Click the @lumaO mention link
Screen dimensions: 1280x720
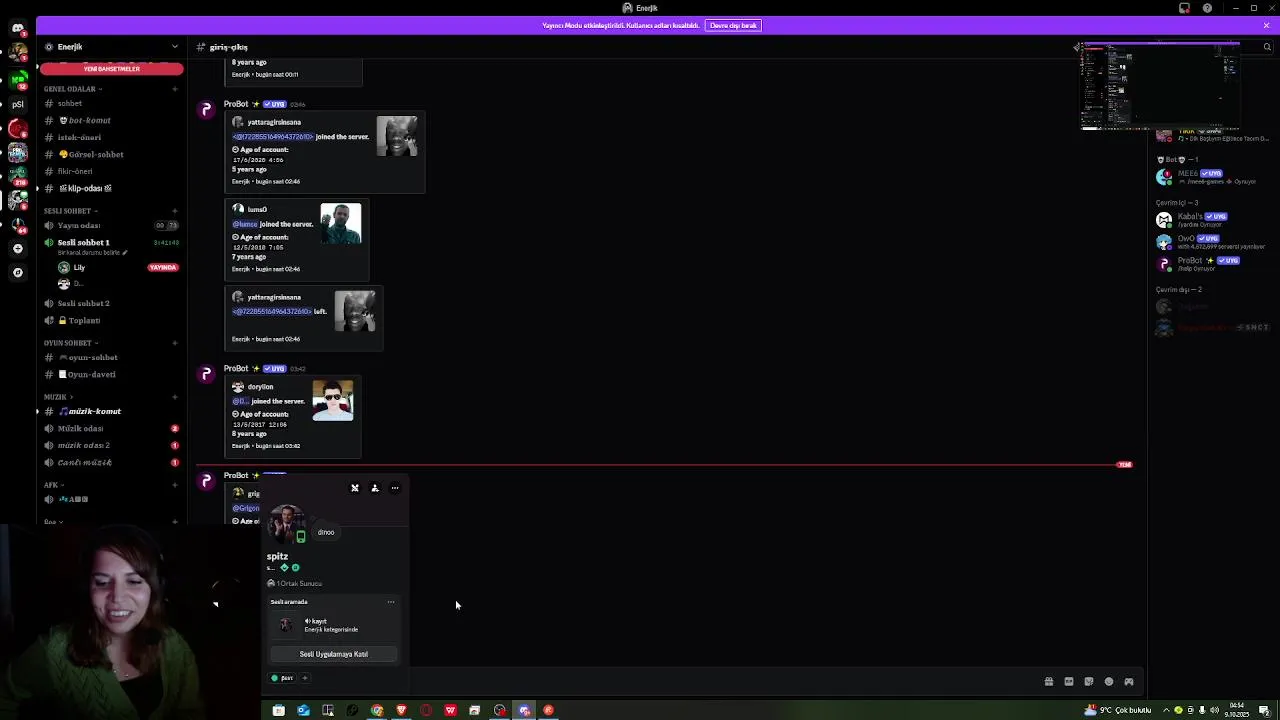tap(245, 224)
